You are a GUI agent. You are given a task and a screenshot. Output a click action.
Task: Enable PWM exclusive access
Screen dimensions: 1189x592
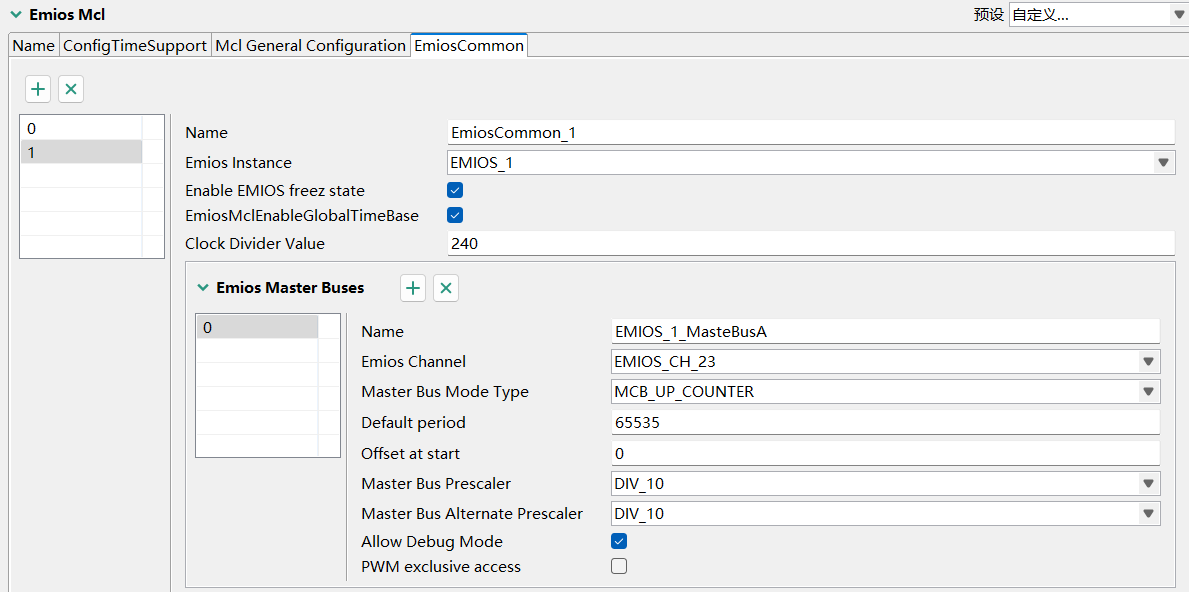[x=619, y=565]
